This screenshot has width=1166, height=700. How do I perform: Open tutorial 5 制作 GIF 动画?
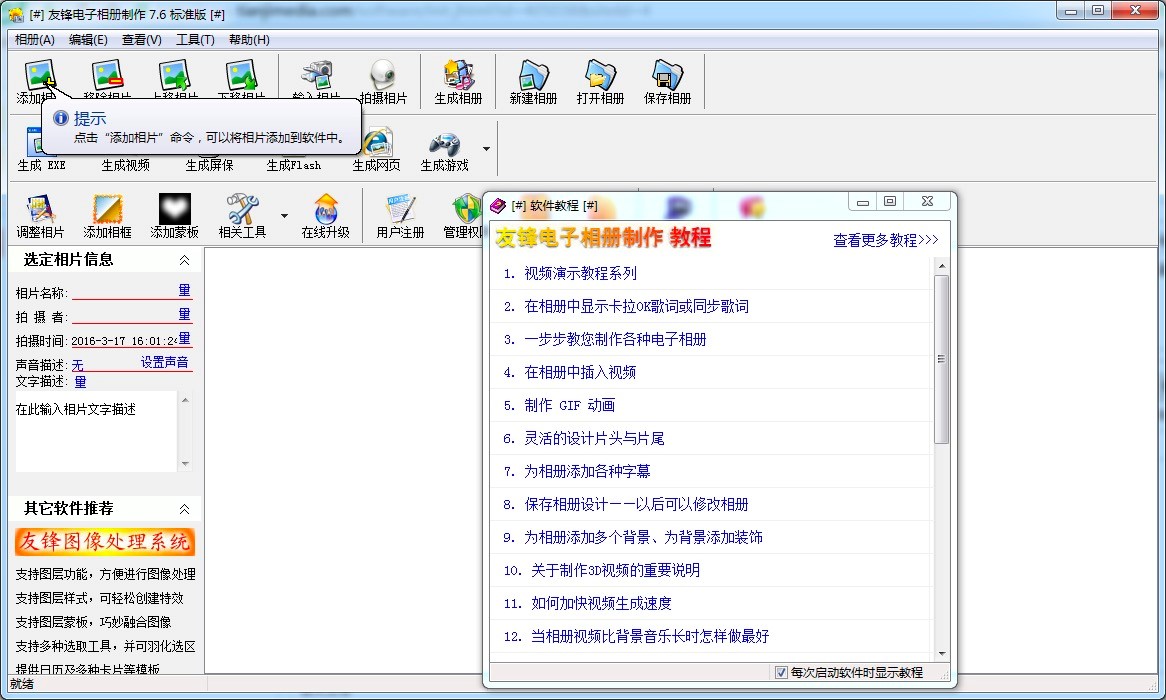click(570, 405)
